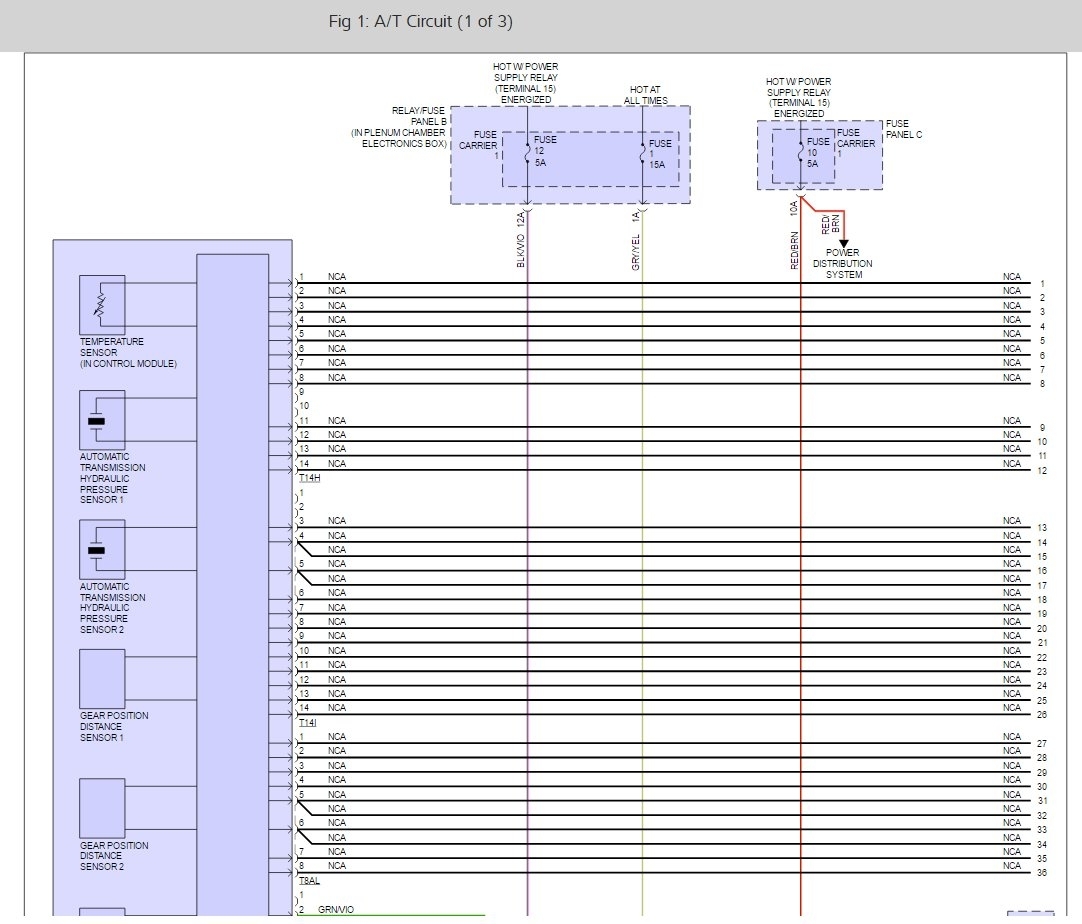Click the Power Distribution System arrow
Screen dimensions: 1082x924
[x=843, y=241]
